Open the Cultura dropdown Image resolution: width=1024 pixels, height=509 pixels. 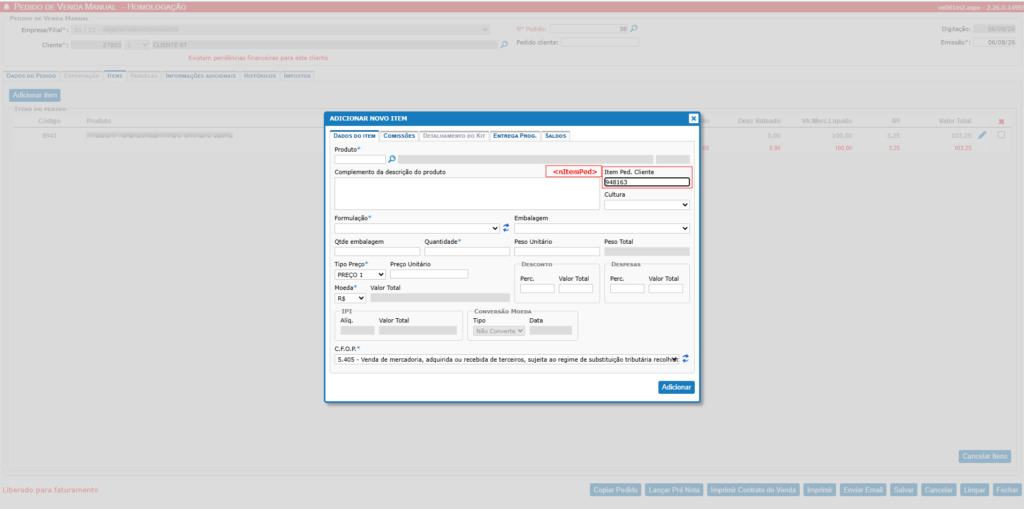[x=647, y=205]
